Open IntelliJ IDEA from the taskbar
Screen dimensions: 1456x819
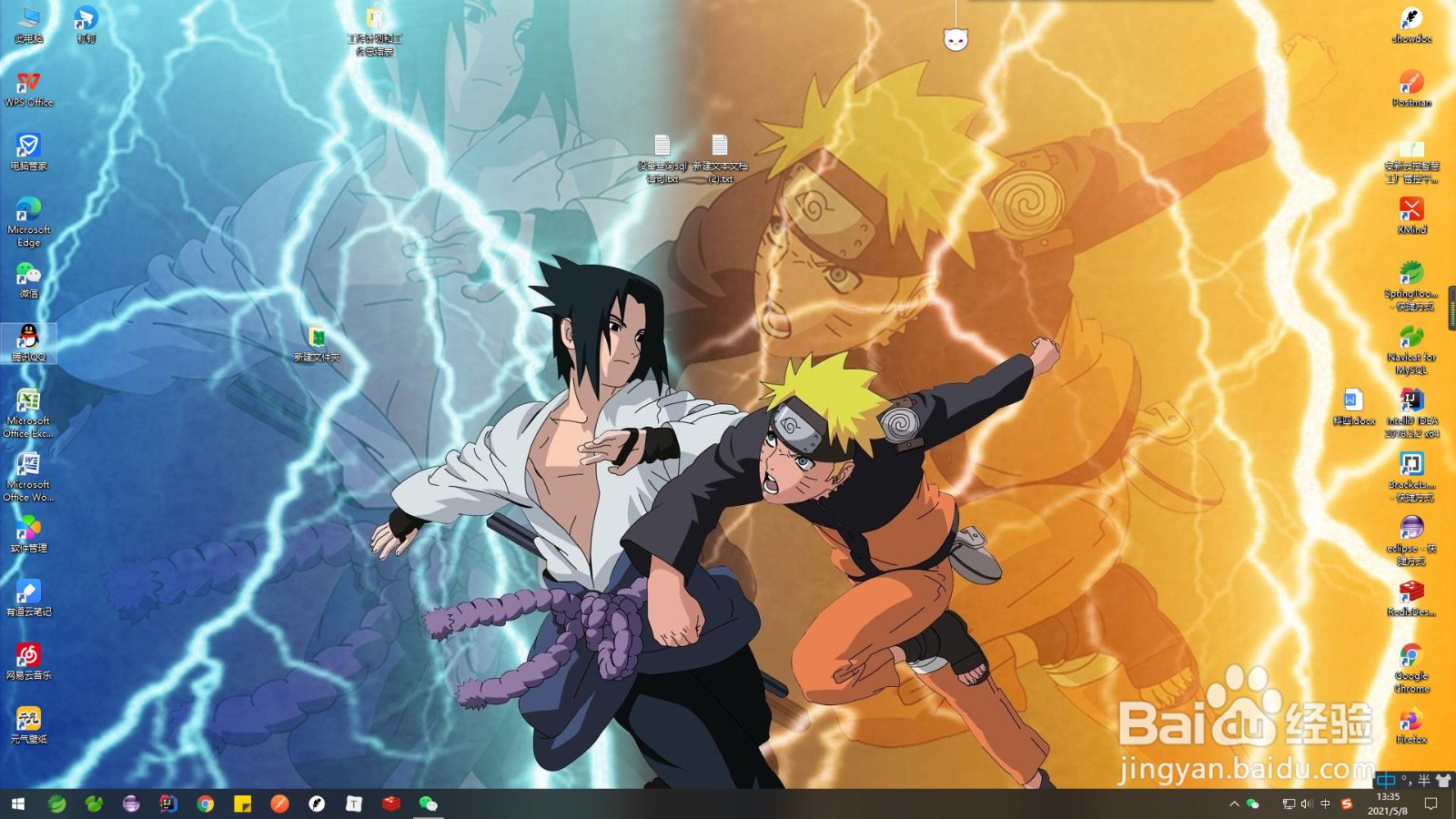pos(168,804)
